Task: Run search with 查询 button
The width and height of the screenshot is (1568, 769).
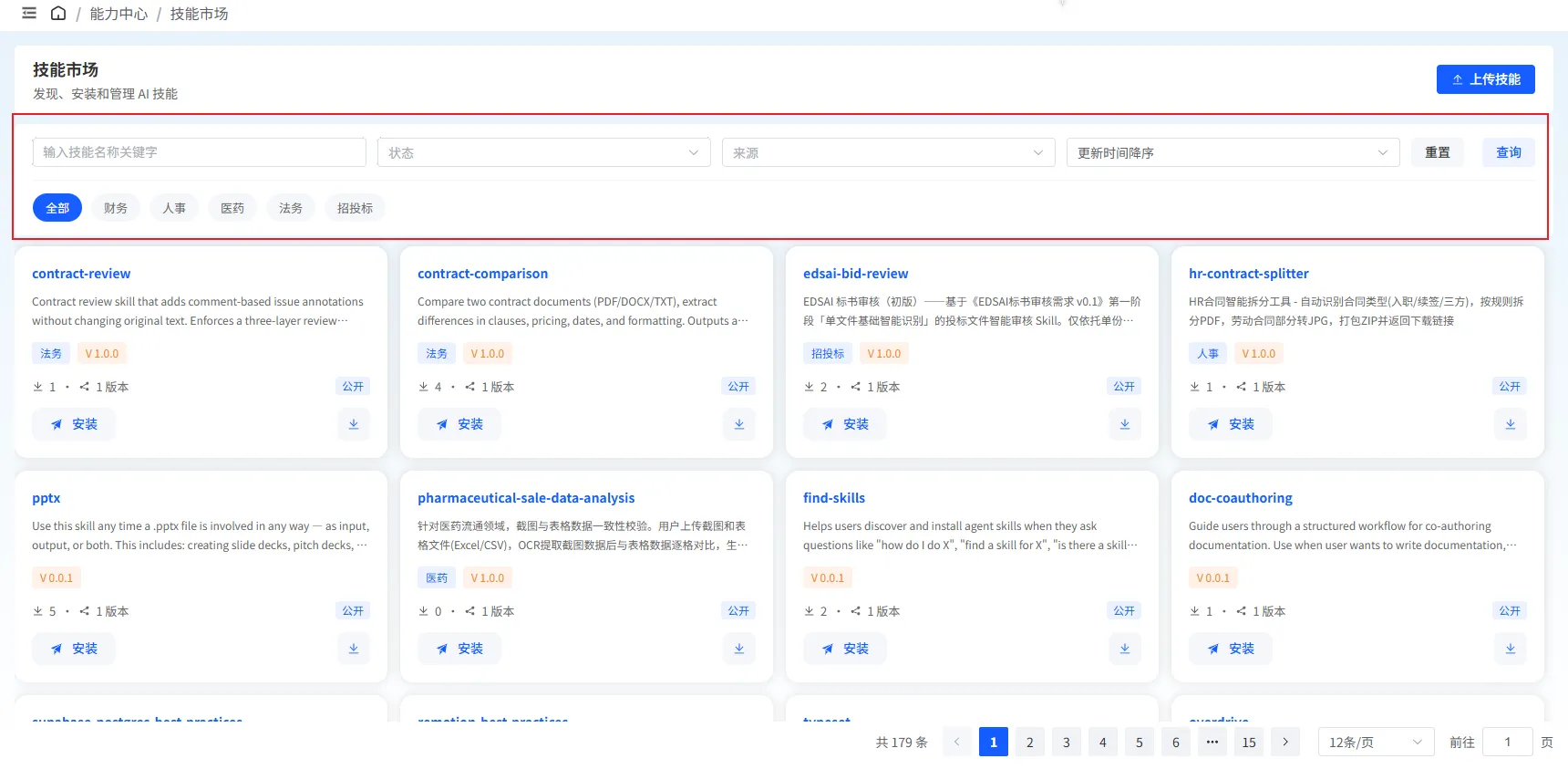Action: 1509,152
